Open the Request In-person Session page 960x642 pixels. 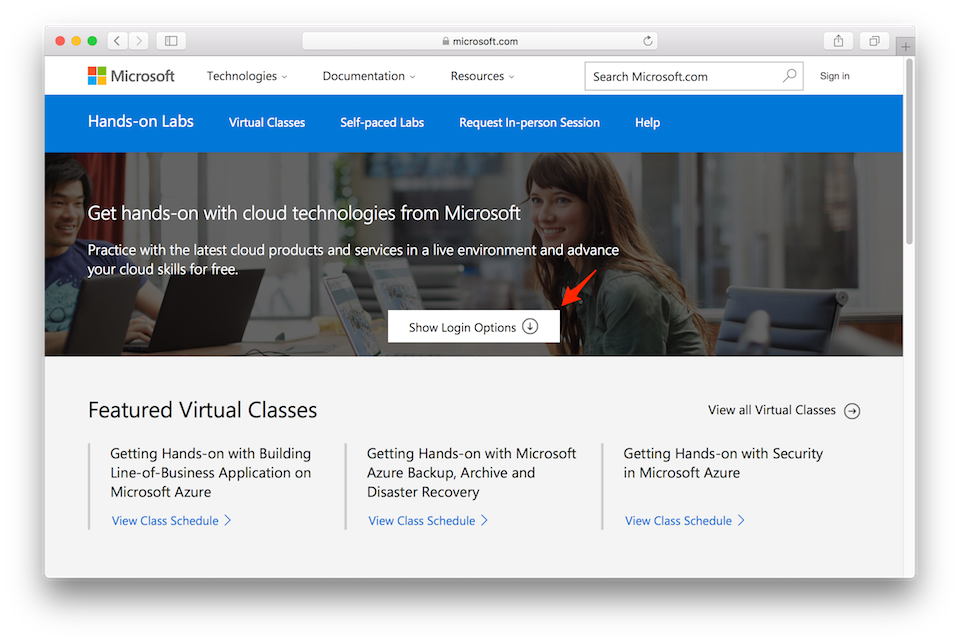(529, 122)
